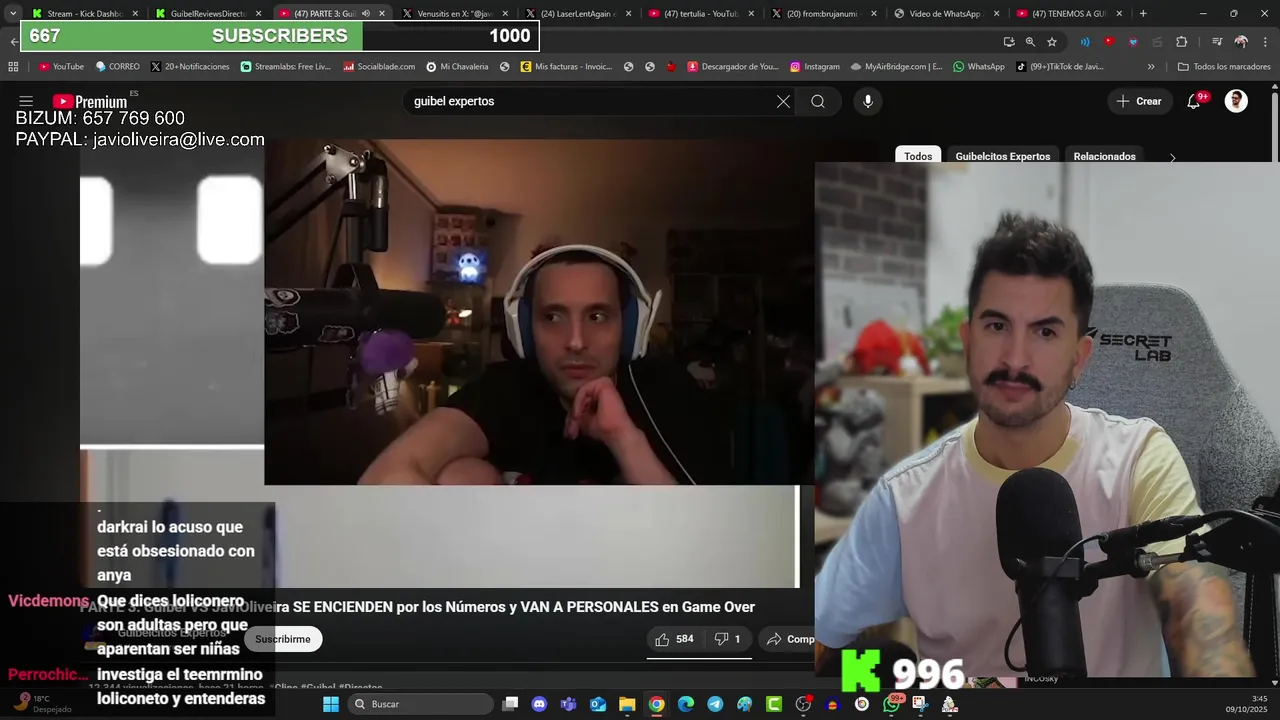Click the Windows Start button
Image resolution: width=1280 pixels, height=720 pixels.
click(331, 704)
